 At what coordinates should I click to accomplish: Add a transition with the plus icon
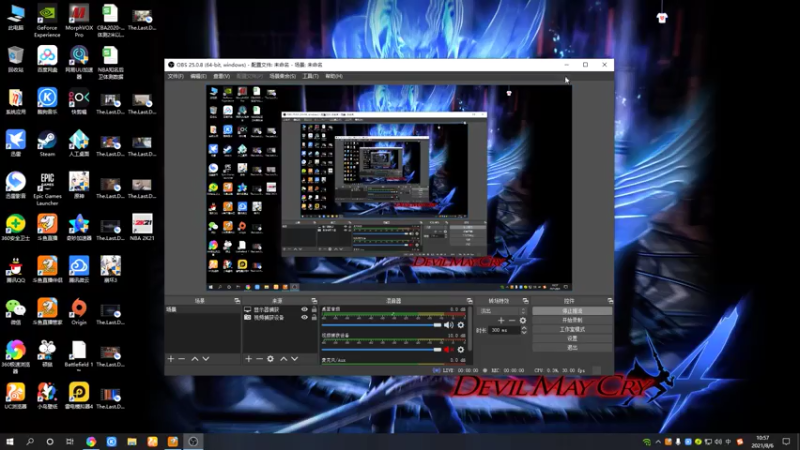click(501, 320)
